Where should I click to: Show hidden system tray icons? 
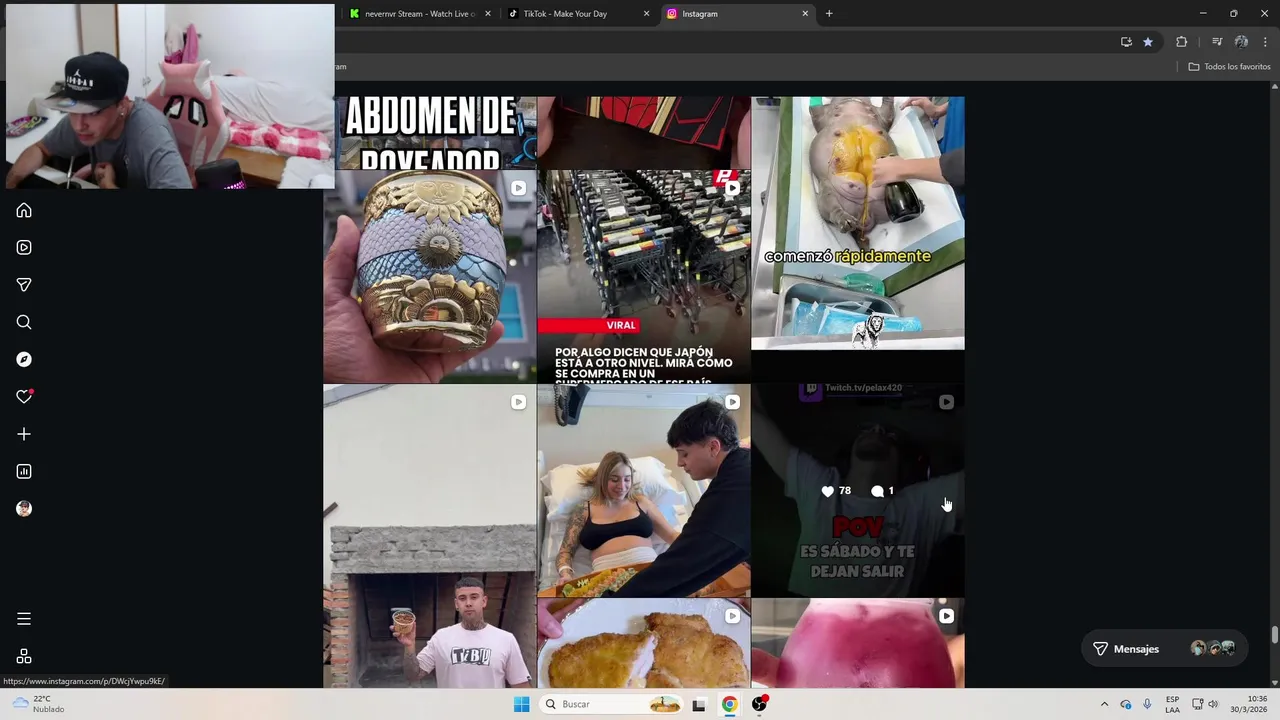[1104, 704]
